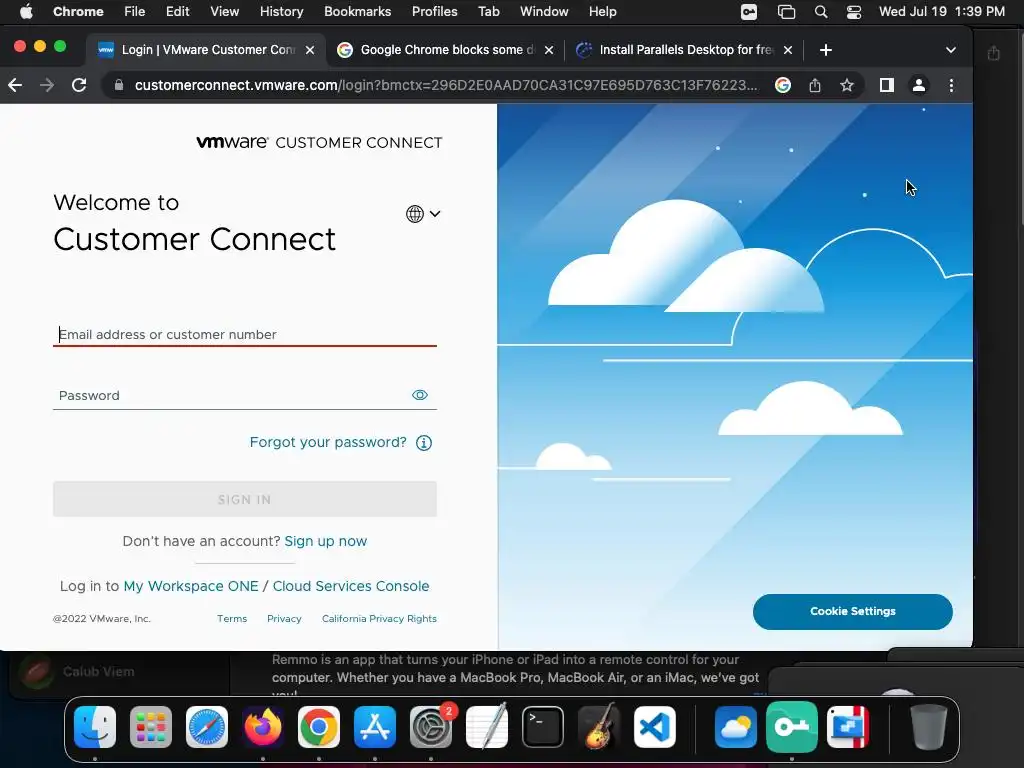Image resolution: width=1024 pixels, height=768 pixels.
Task: Click the Google icon in address bar
Action: coord(782,85)
